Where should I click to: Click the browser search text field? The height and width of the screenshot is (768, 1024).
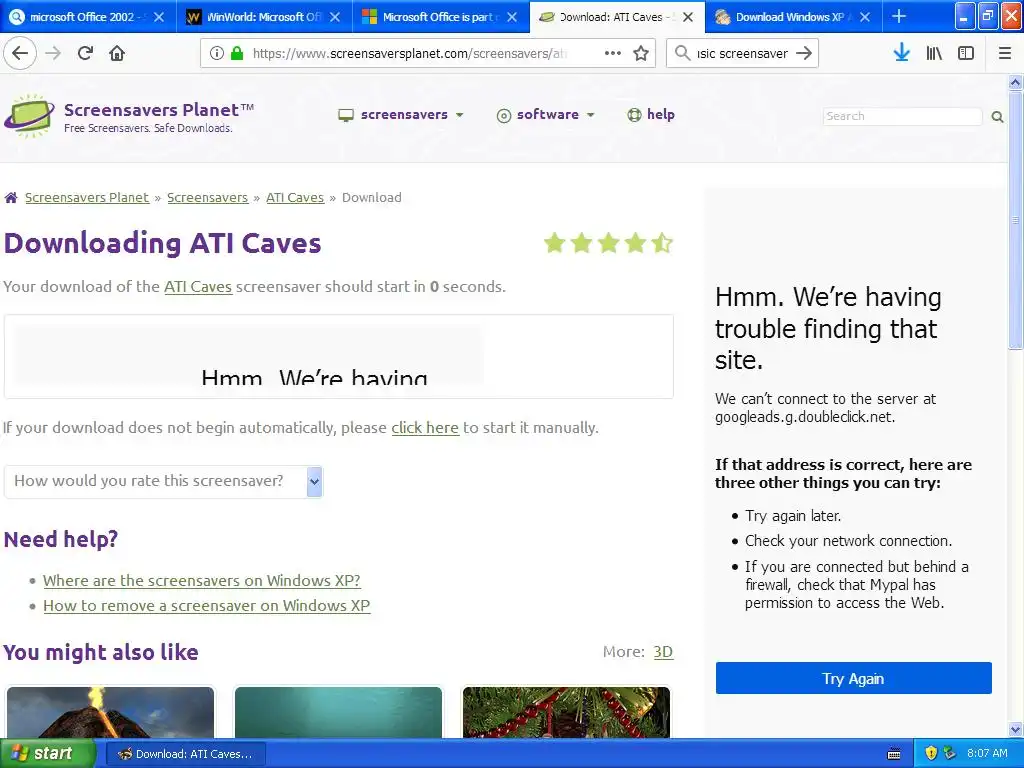point(742,53)
